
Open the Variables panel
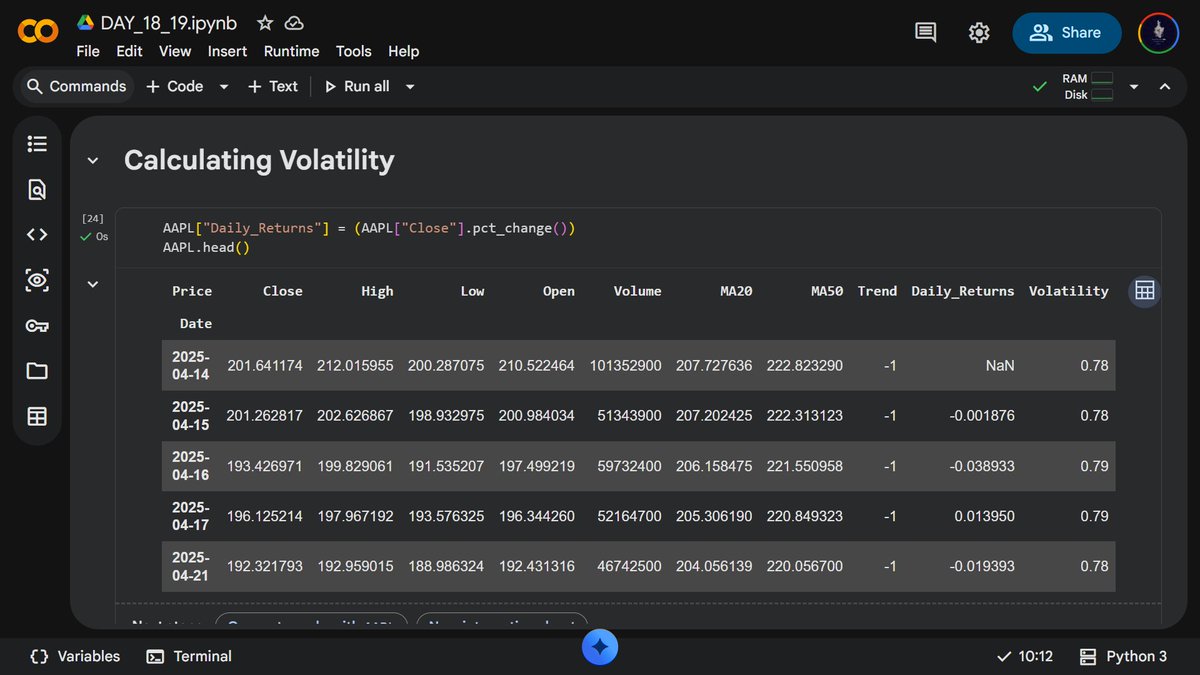pyautogui.click(x=75, y=656)
